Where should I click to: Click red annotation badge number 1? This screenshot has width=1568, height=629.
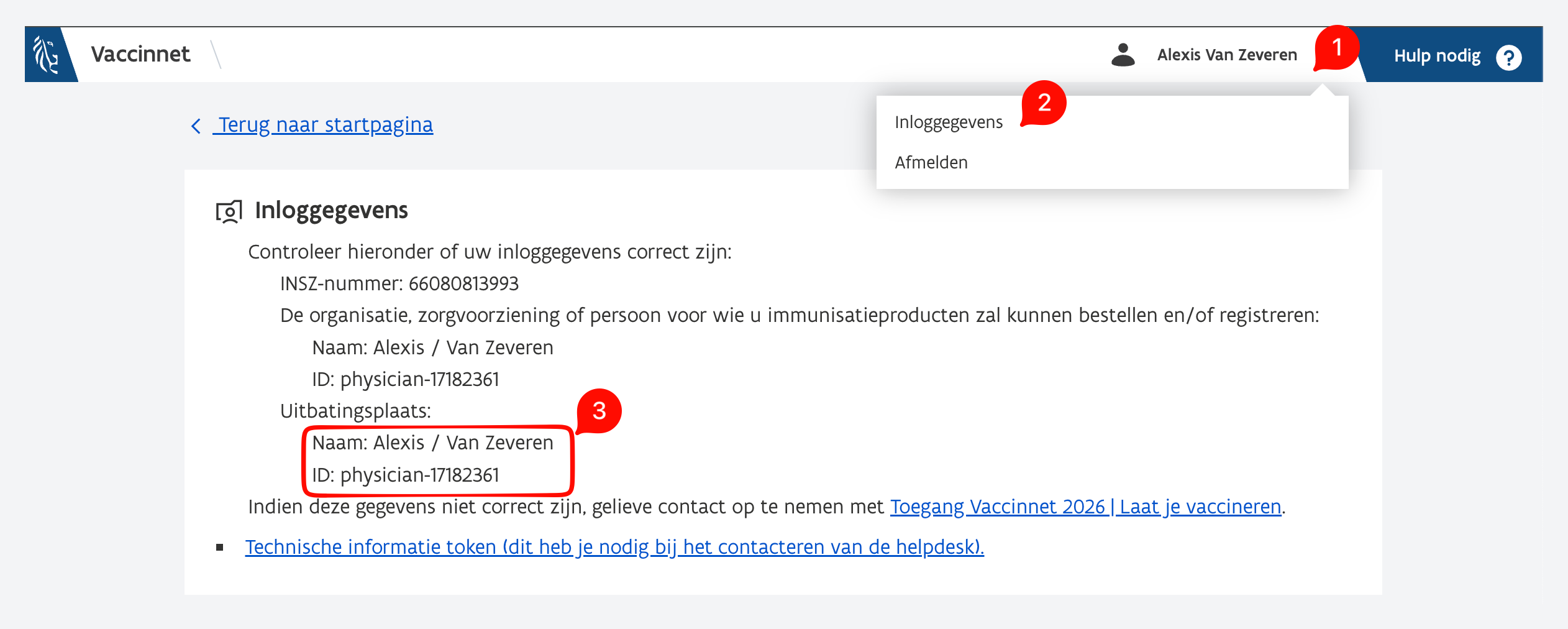click(x=1336, y=48)
